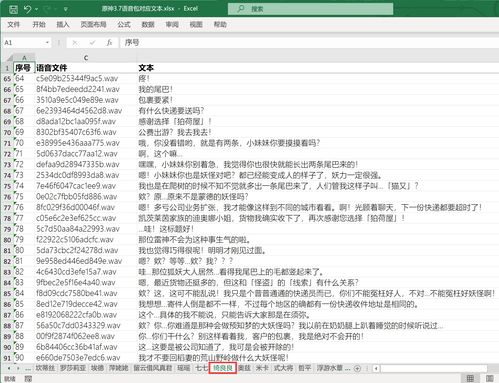Switch to Normal view in status bar
This screenshot has height=383, width=499.
(470, 378)
